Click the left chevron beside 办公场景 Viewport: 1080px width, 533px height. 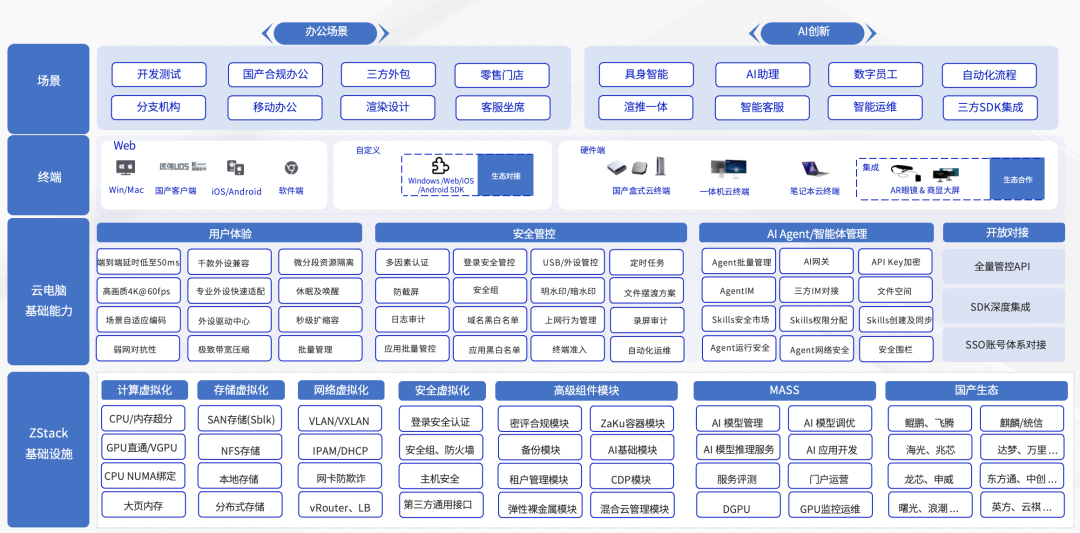click(x=268, y=32)
